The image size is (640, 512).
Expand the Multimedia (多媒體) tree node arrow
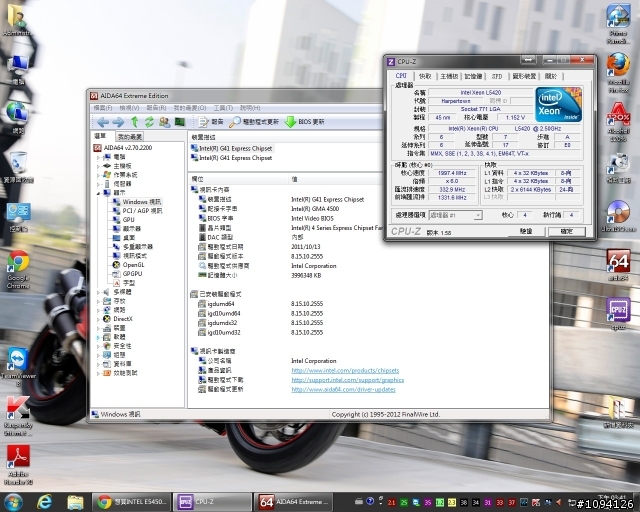point(98,292)
